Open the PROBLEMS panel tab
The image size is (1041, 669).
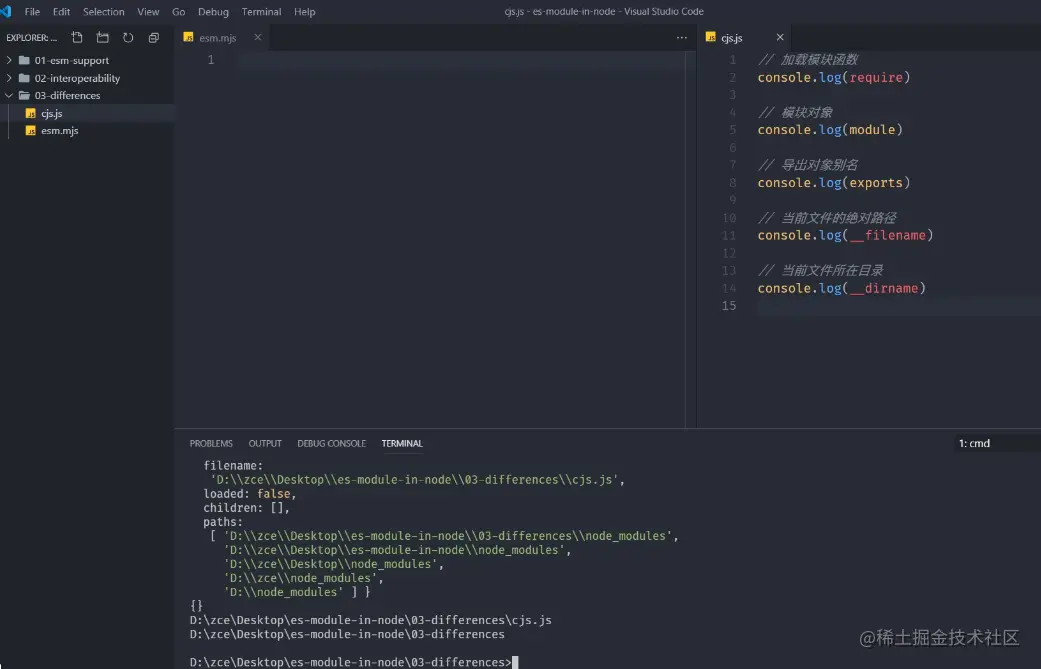tap(211, 443)
